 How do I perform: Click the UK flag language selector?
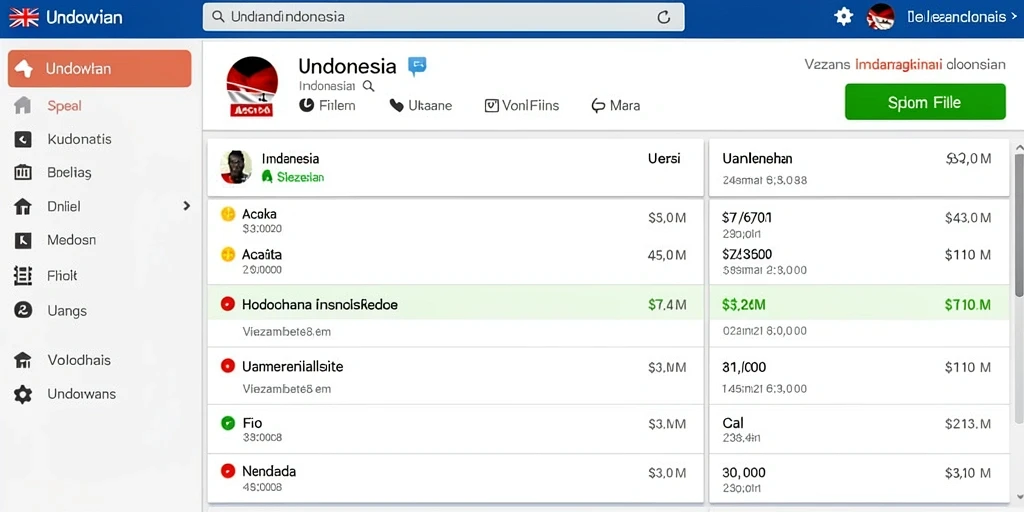click(24, 17)
